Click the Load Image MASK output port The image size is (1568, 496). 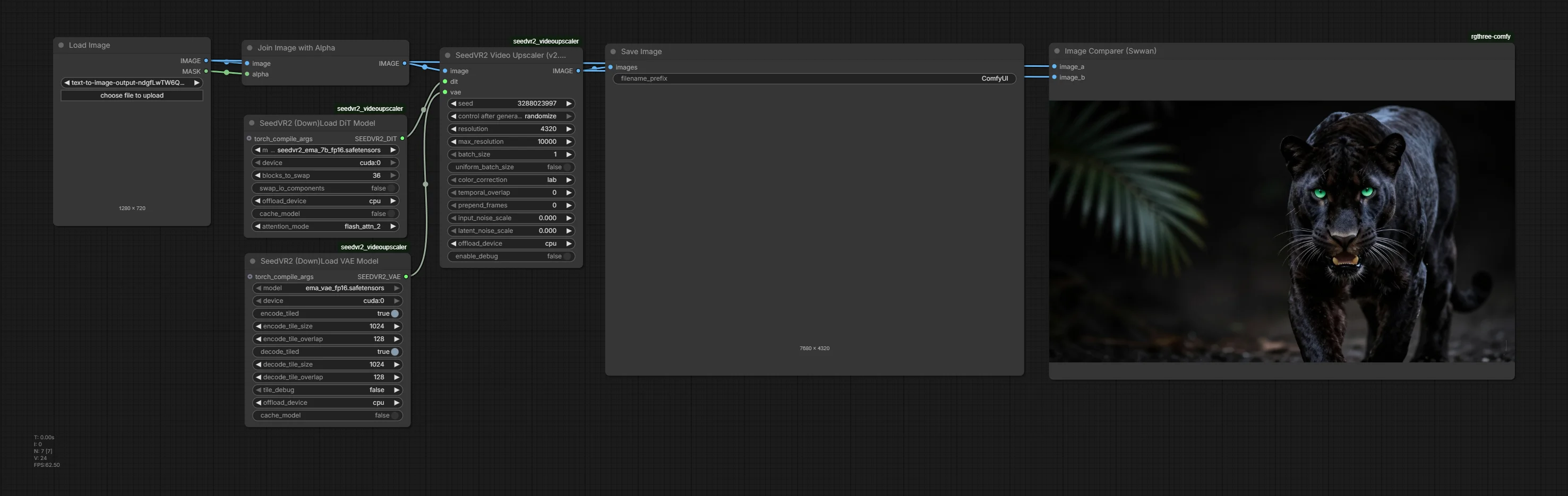tap(205, 71)
